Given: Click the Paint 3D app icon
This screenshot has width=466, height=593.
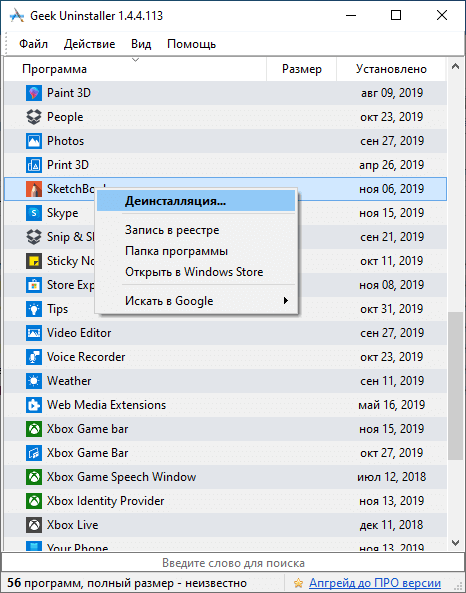Looking at the screenshot, I should pos(34,93).
